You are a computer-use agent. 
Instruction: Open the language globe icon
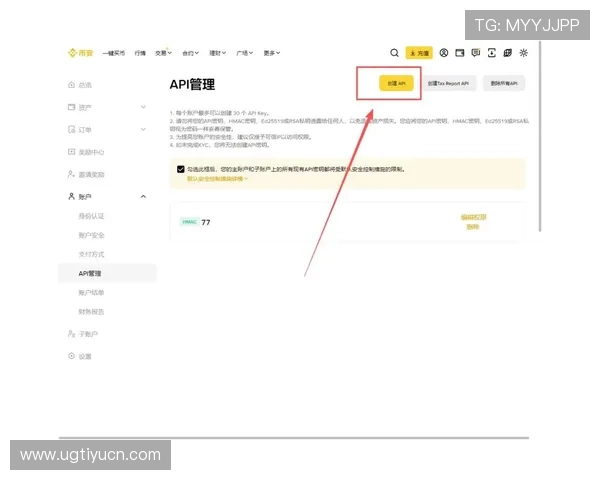(x=507, y=53)
